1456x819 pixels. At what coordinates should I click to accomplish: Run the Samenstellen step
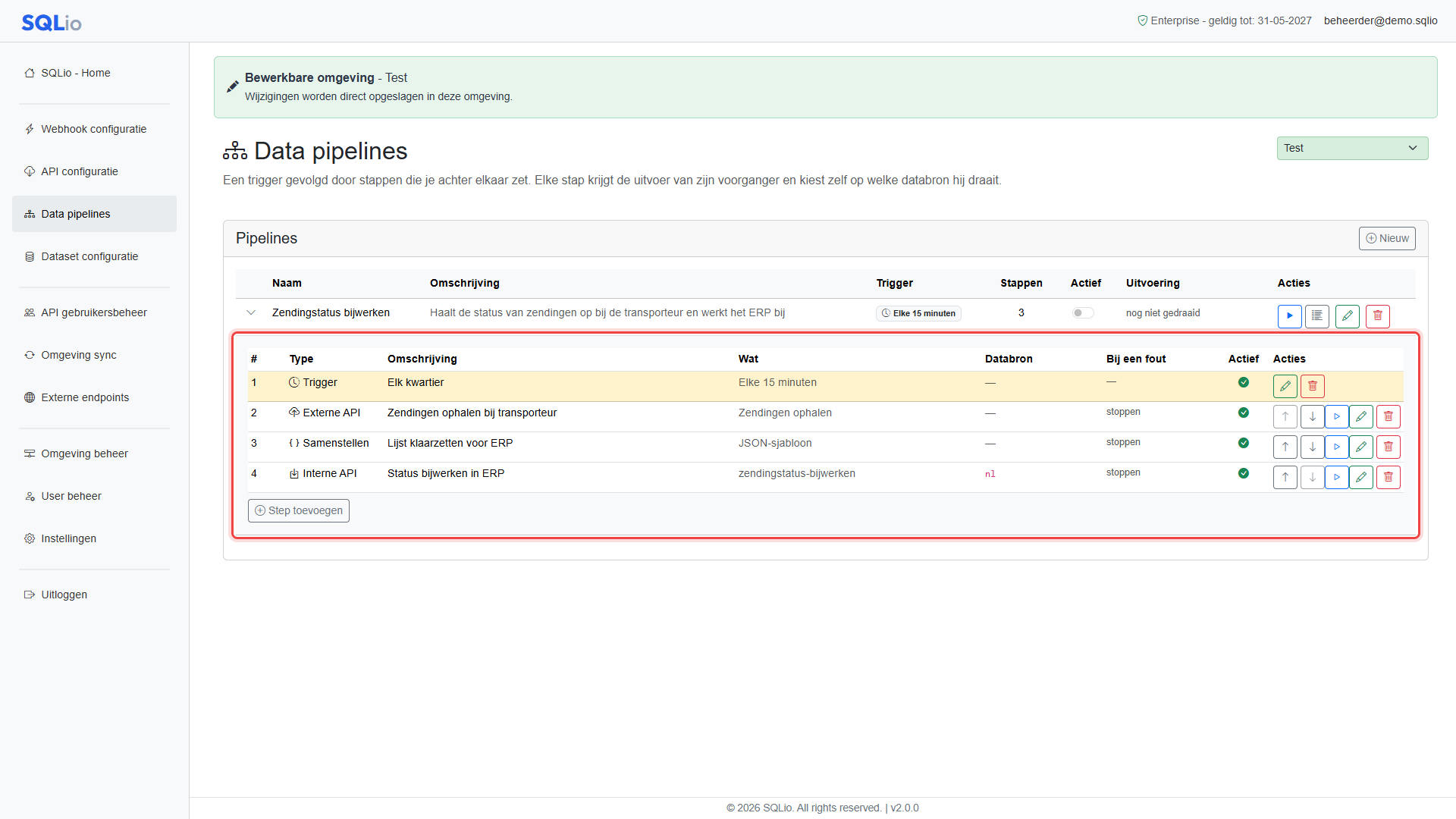point(1336,447)
